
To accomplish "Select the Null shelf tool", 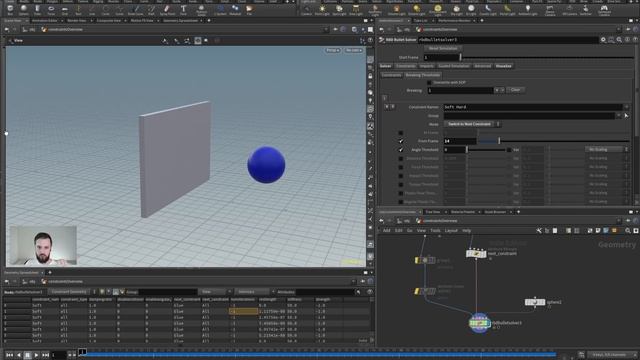I will coord(78,10).
